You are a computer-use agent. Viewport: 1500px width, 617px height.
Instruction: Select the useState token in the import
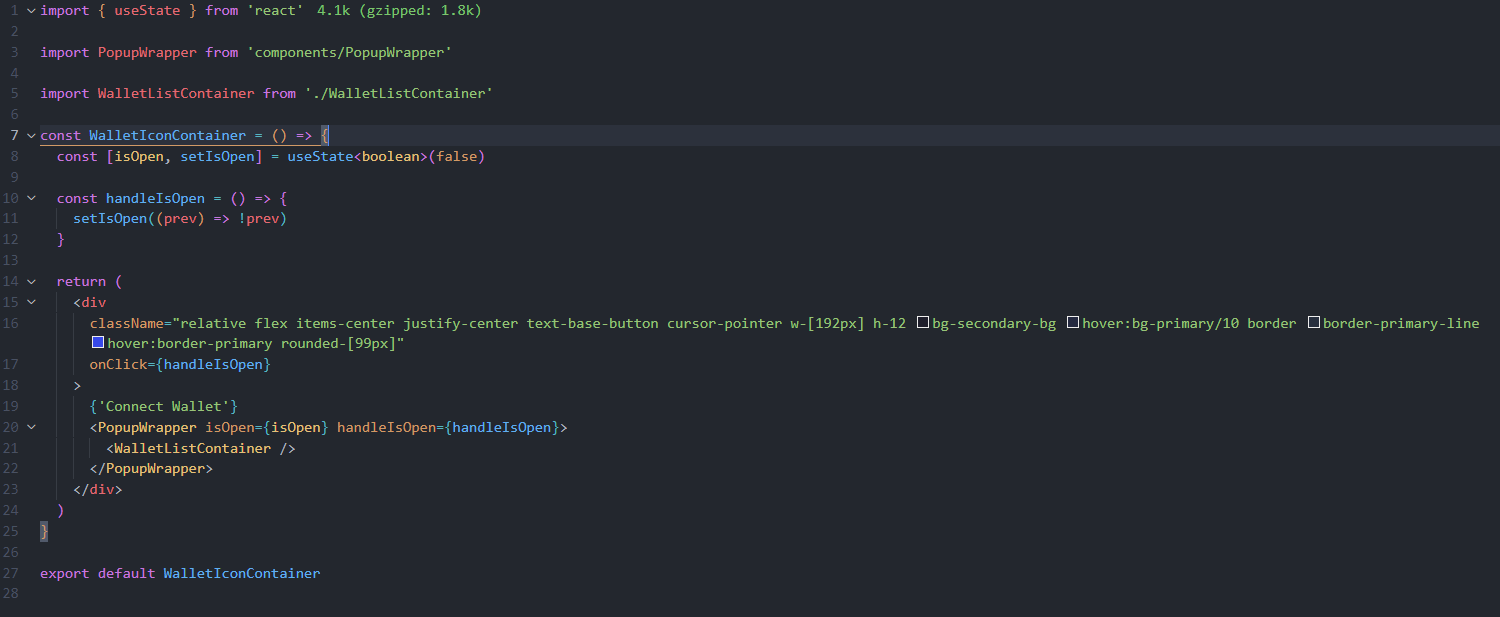pyautogui.click(x=146, y=10)
